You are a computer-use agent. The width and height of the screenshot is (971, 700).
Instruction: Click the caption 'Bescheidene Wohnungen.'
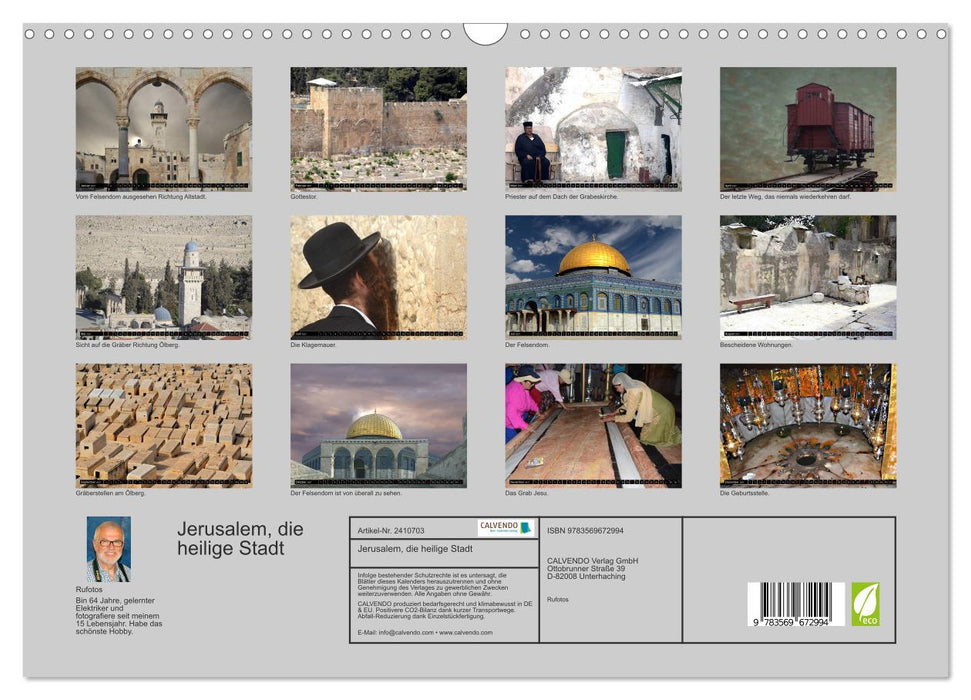pyautogui.click(x=756, y=344)
